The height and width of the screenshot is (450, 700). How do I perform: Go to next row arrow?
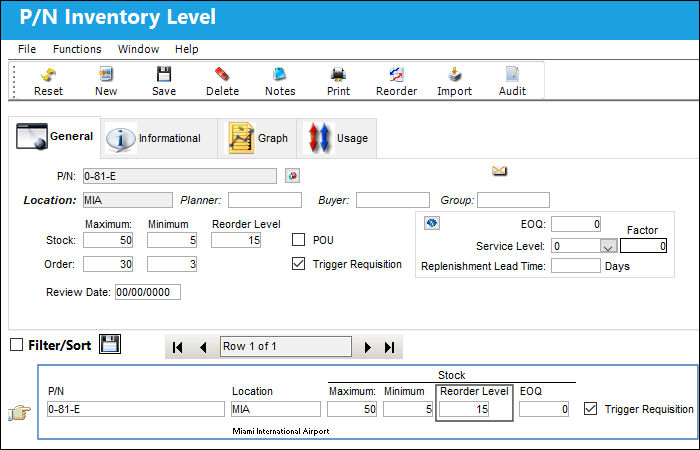pos(367,347)
